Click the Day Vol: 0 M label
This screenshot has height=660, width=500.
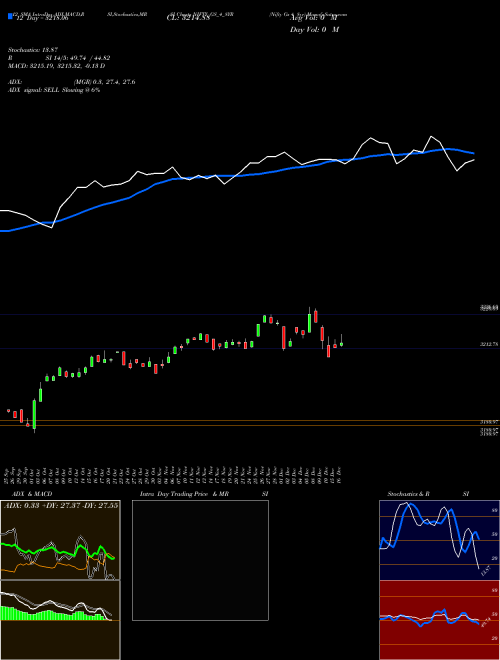click(314, 29)
